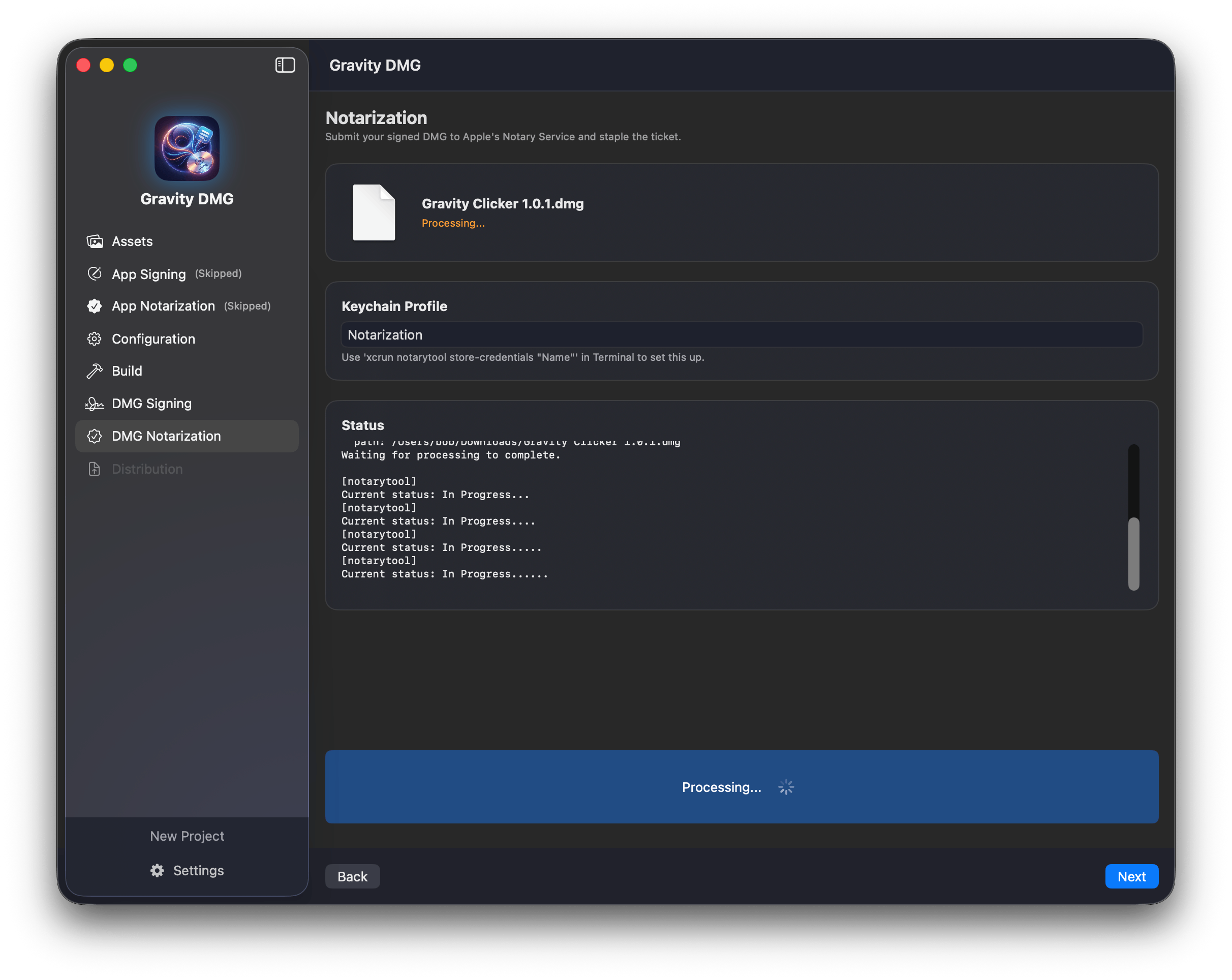
Task: Click the Configuration gear icon
Action: click(95, 339)
